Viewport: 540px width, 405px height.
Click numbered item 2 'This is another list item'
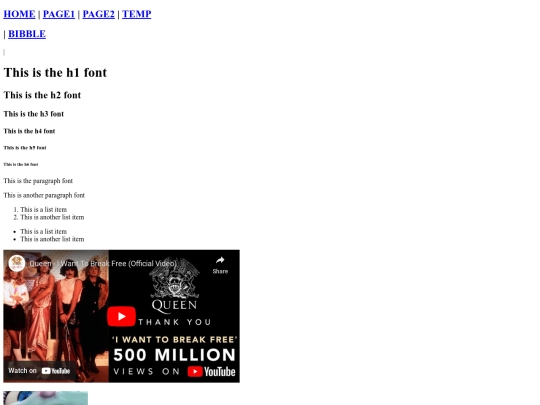click(52, 217)
